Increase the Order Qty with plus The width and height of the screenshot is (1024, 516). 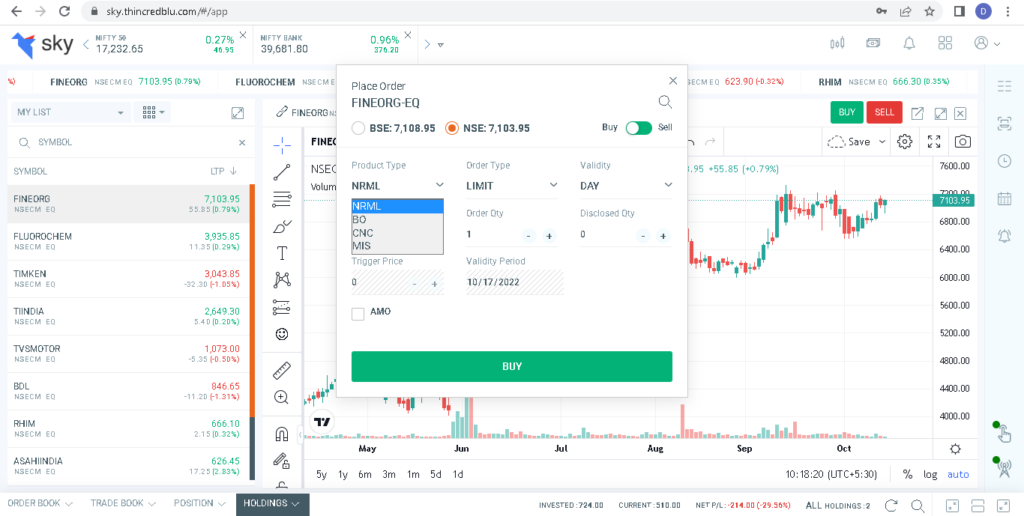[x=549, y=236]
